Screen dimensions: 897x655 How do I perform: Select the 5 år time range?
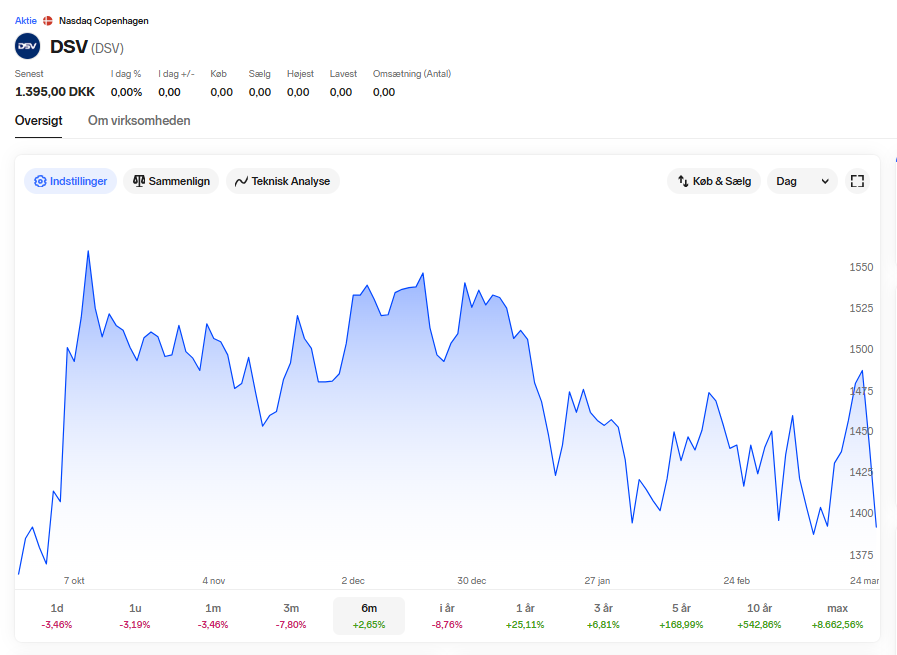[681, 616]
